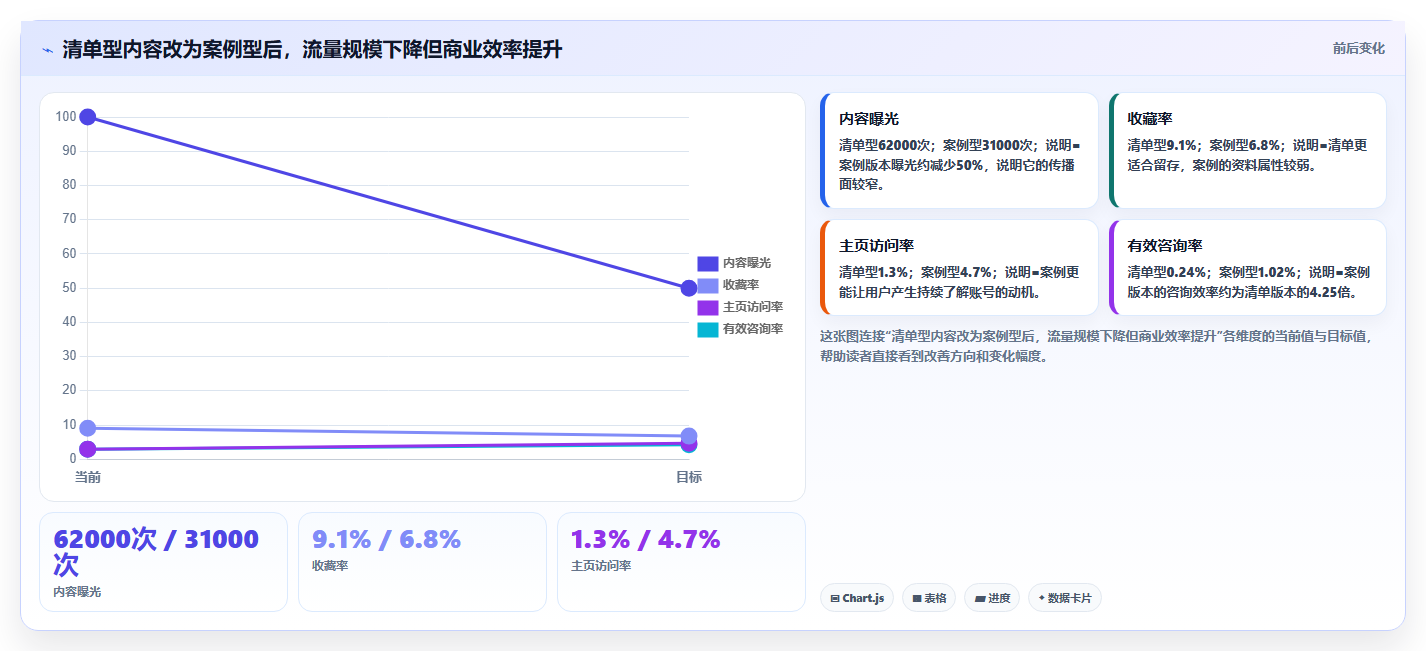1426x651 pixels.
Task: Select the 收藏率 data point at 目标
Action: pyautogui.click(x=689, y=436)
